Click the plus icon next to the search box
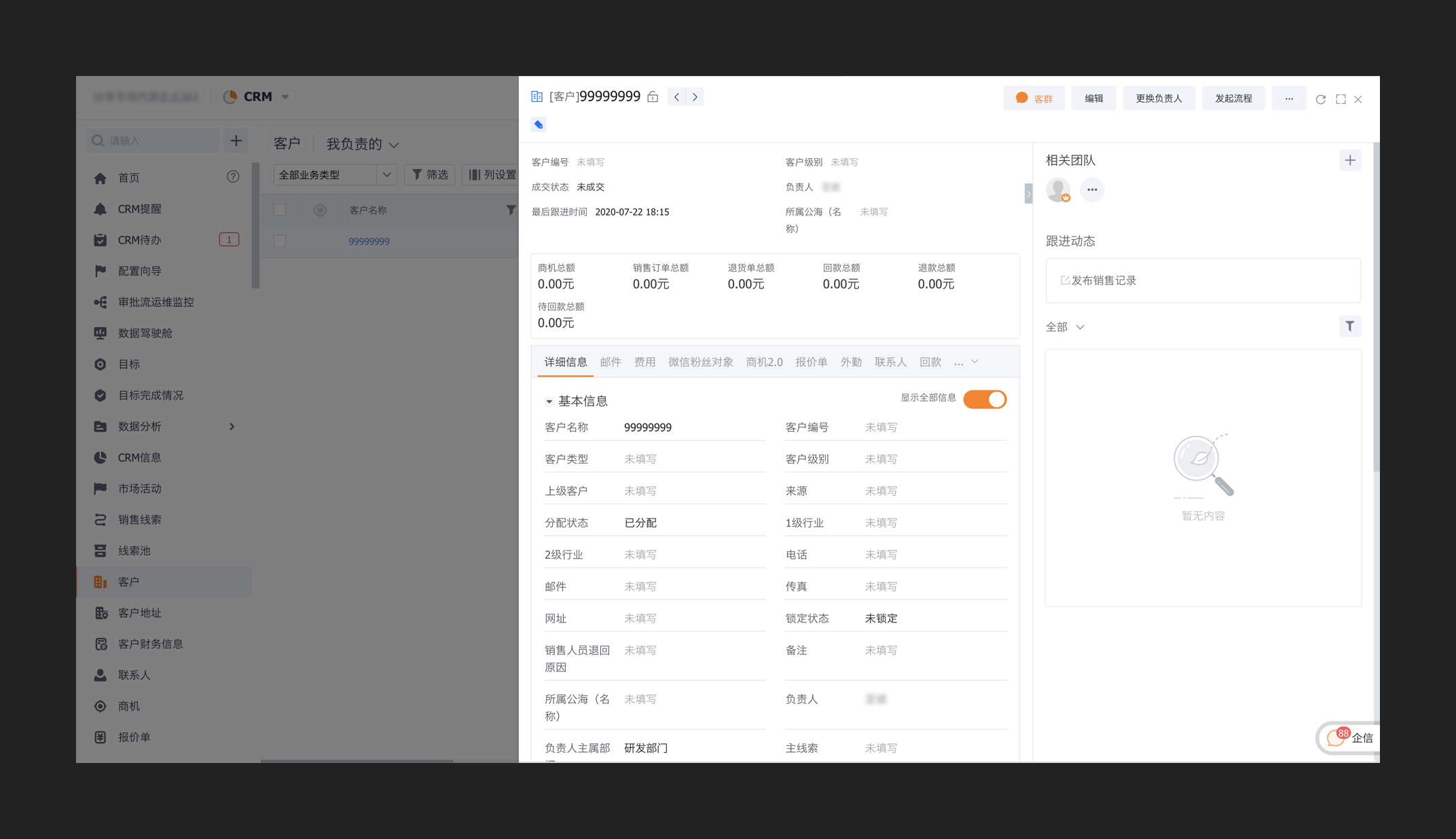This screenshot has height=839, width=1456. [x=236, y=141]
